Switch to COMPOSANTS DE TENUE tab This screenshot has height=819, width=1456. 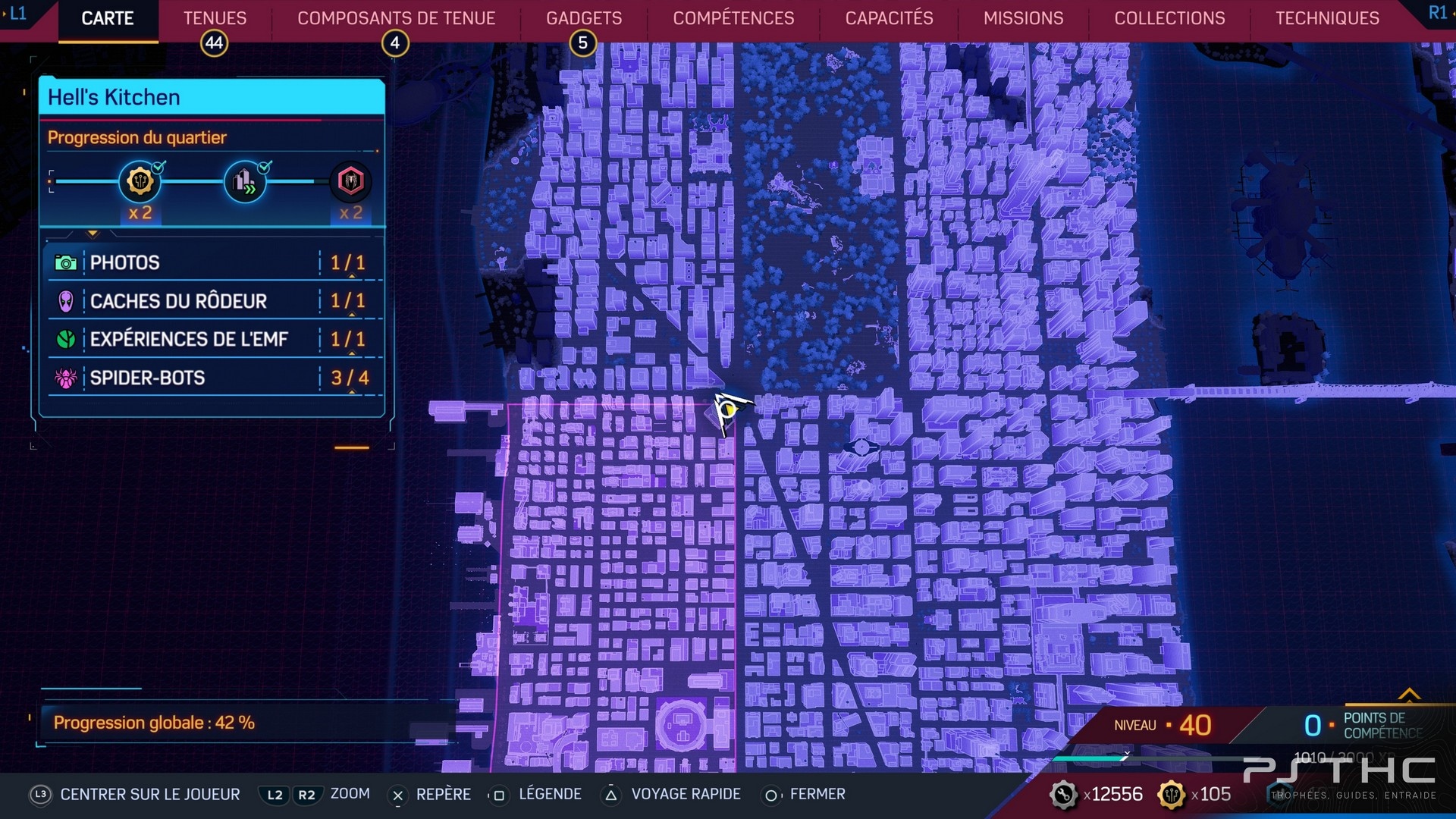396,18
